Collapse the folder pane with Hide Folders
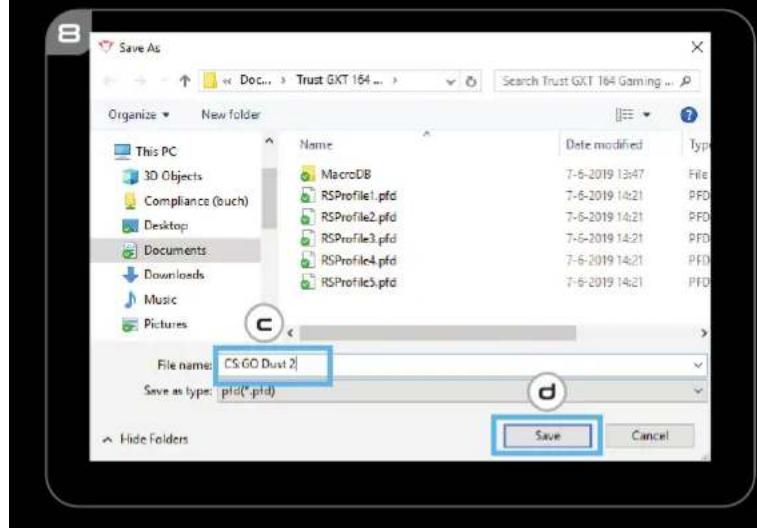The image size is (757, 528). pos(146,439)
